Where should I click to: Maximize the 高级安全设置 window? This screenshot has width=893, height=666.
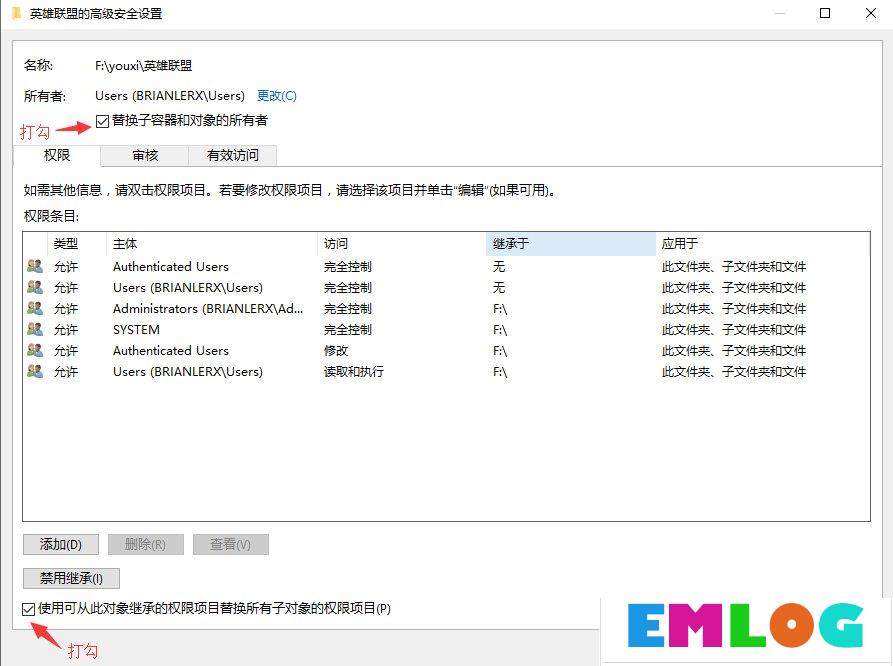(x=825, y=13)
